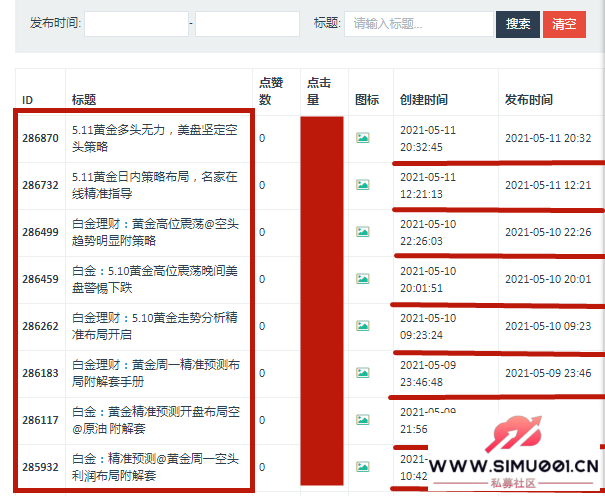Select the image icon in row 286499
Image resolution: width=605 pixels, height=496 pixels.
click(362, 232)
